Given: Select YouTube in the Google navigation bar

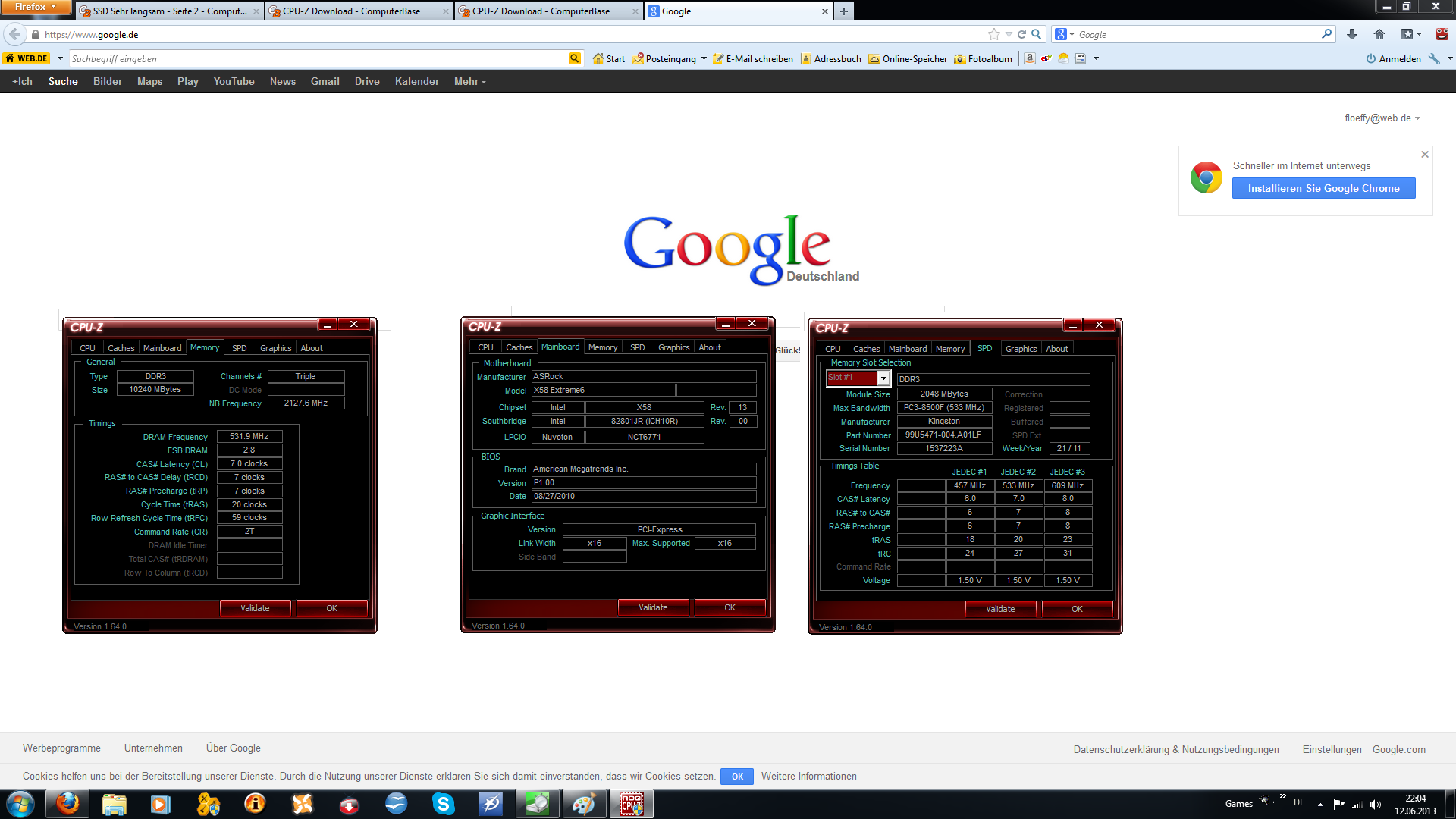Looking at the screenshot, I should [234, 81].
